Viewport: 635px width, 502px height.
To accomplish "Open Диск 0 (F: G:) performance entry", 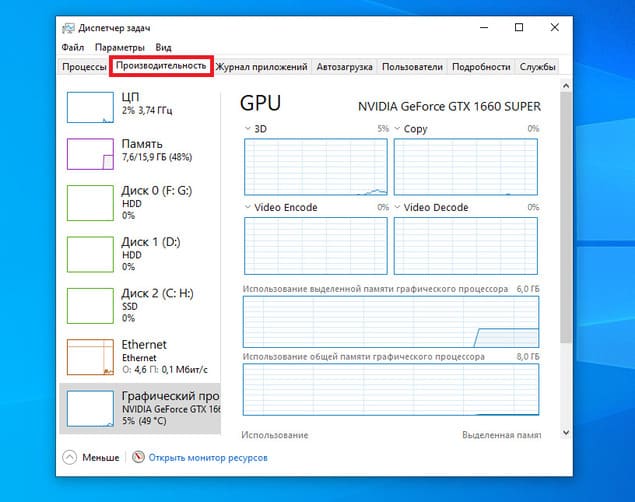I will click(x=140, y=202).
